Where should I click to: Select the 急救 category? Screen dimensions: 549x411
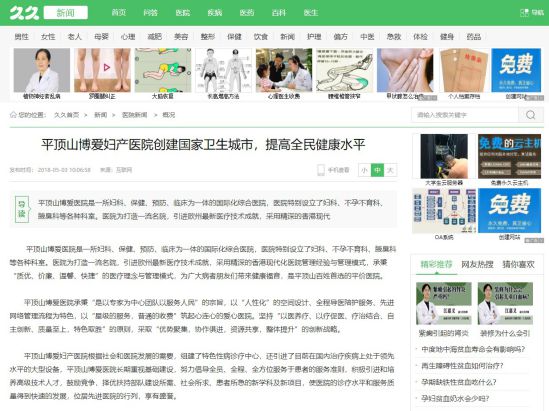tap(394, 36)
